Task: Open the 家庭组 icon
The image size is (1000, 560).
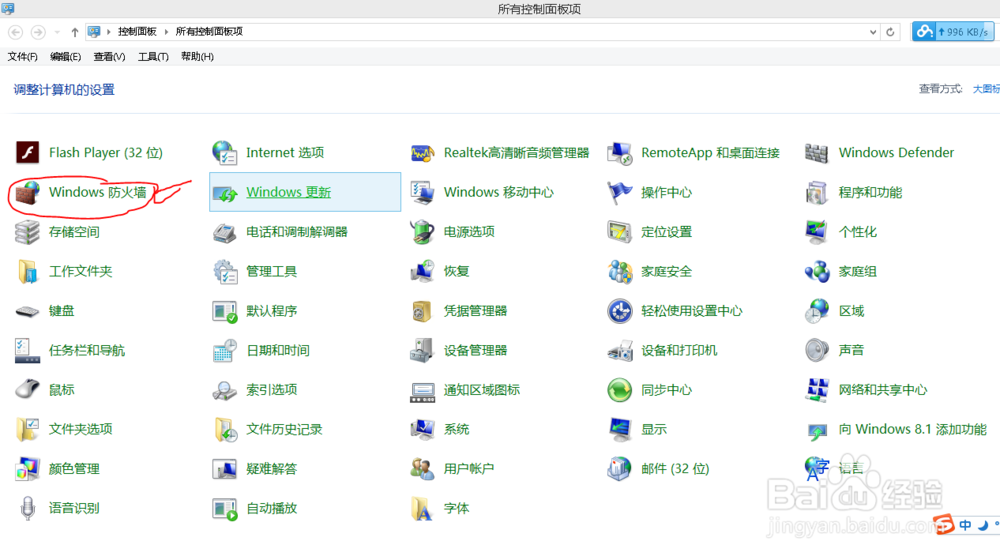Action: (816, 271)
